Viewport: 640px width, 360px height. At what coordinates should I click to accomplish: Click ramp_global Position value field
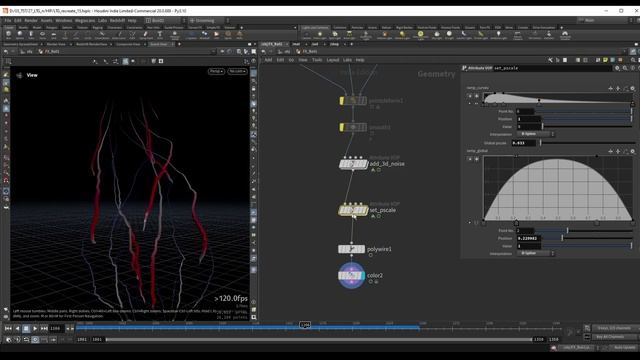(529, 238)
